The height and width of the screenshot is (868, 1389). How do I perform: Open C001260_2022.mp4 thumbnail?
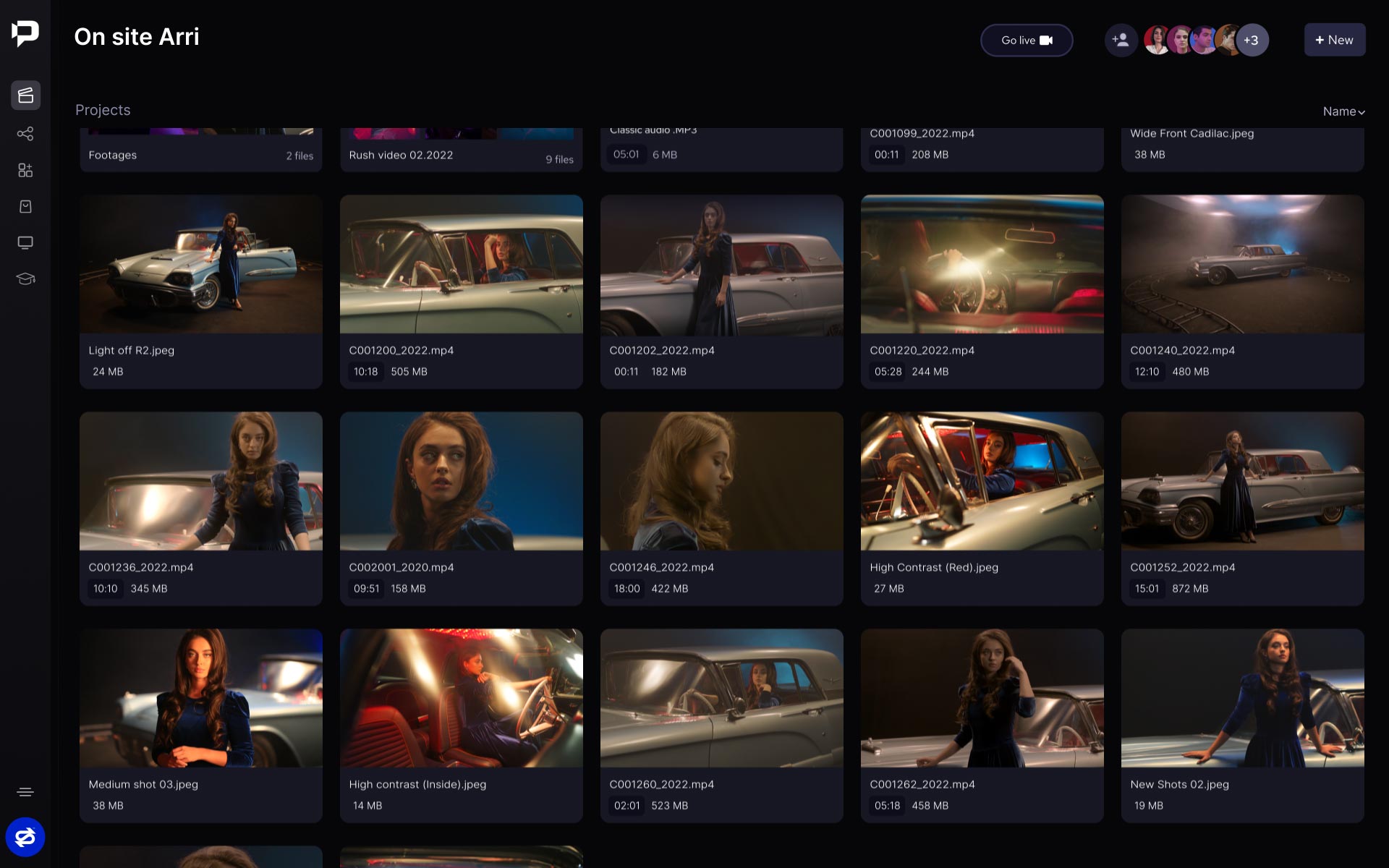point(722,698)
